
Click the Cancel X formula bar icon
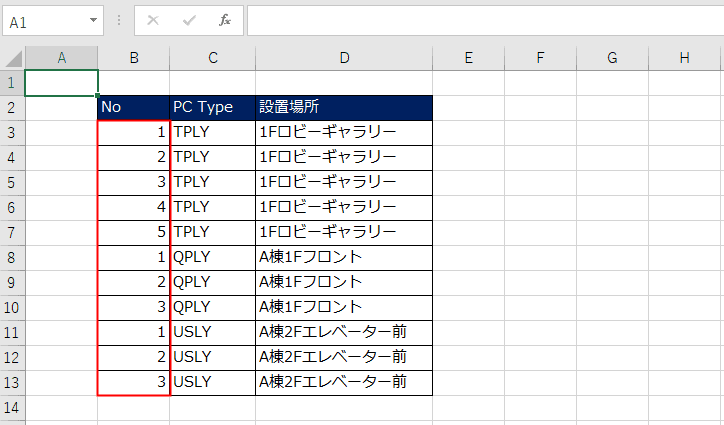point(153,20)
